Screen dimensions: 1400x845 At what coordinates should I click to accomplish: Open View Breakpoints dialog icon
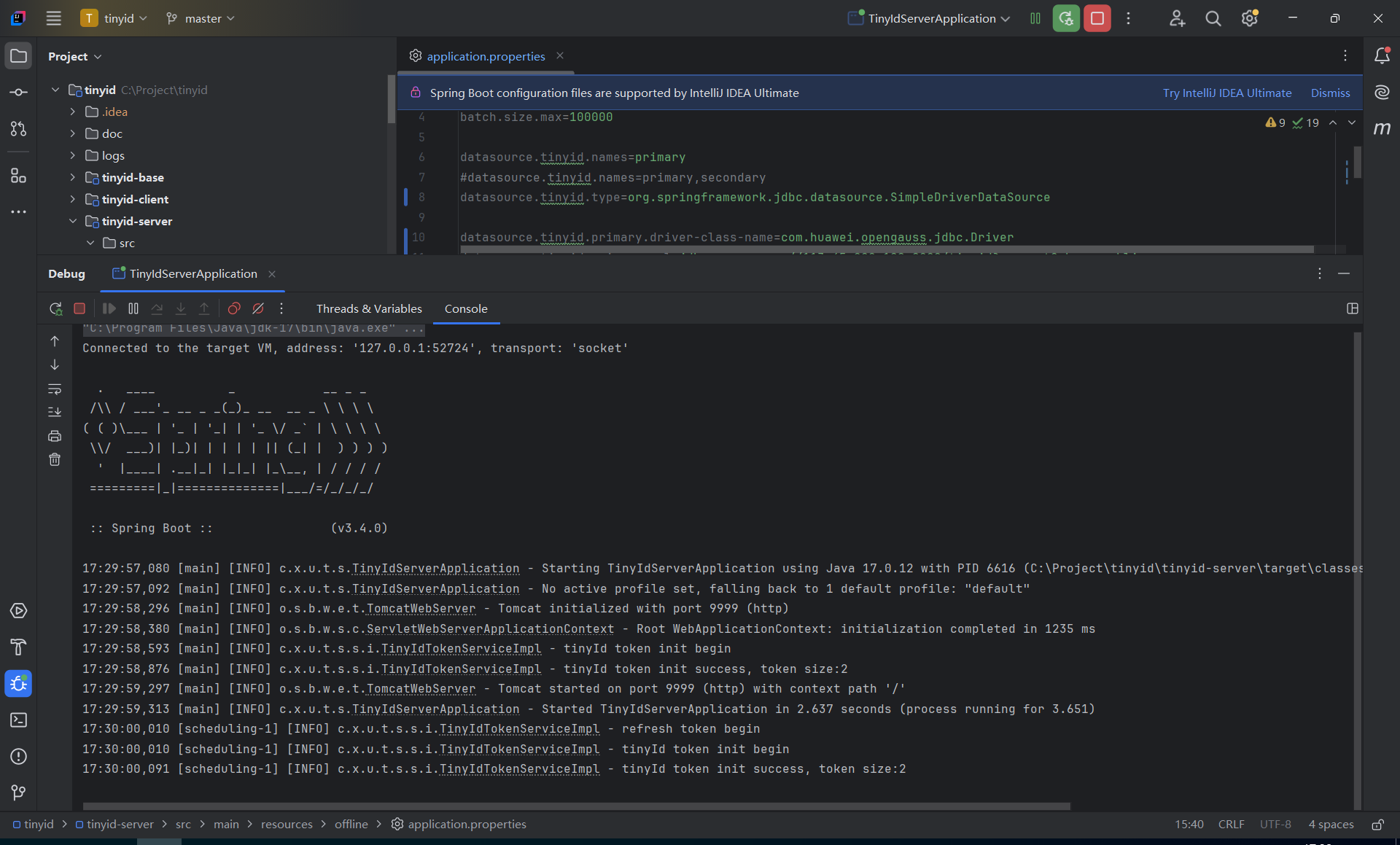click(234, 308)
